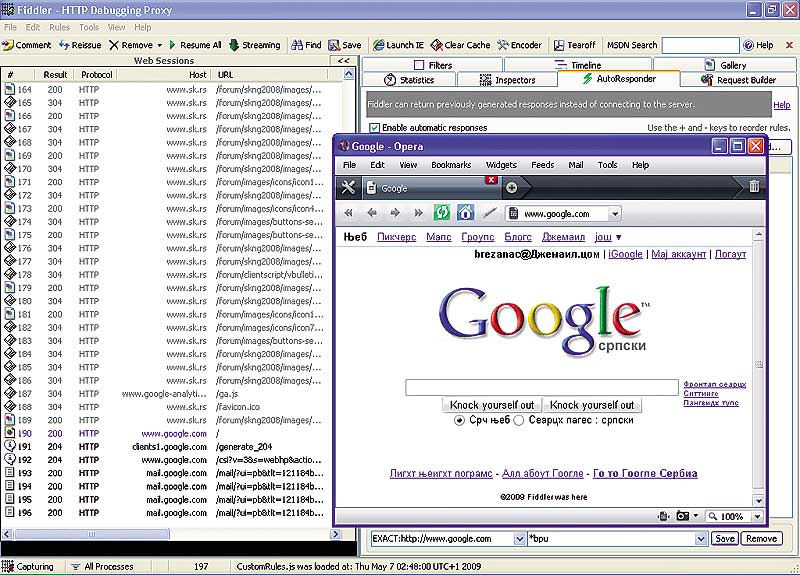
Task: Open Fiddler Rules menu
Action: tap(59, 27)
